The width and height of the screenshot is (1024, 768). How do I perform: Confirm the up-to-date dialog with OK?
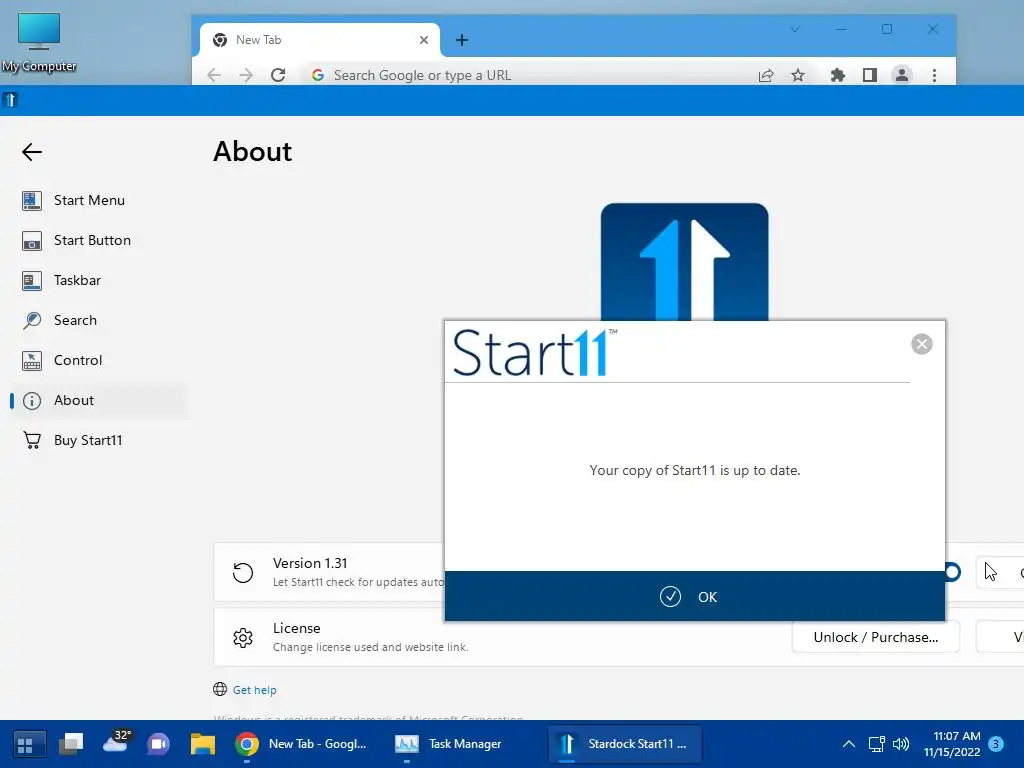[694, 596]
